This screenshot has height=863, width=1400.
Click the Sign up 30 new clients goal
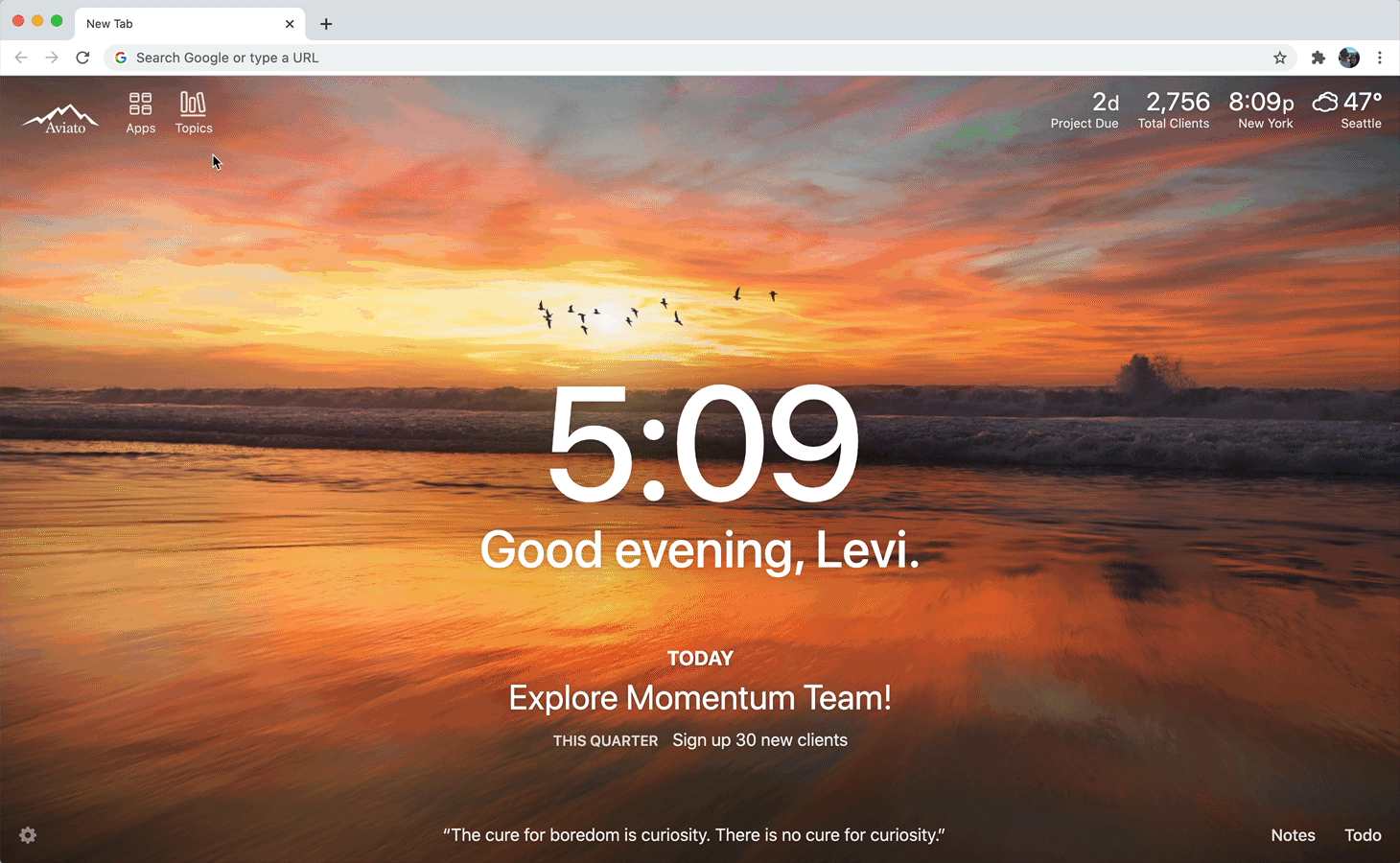[759, 740]
